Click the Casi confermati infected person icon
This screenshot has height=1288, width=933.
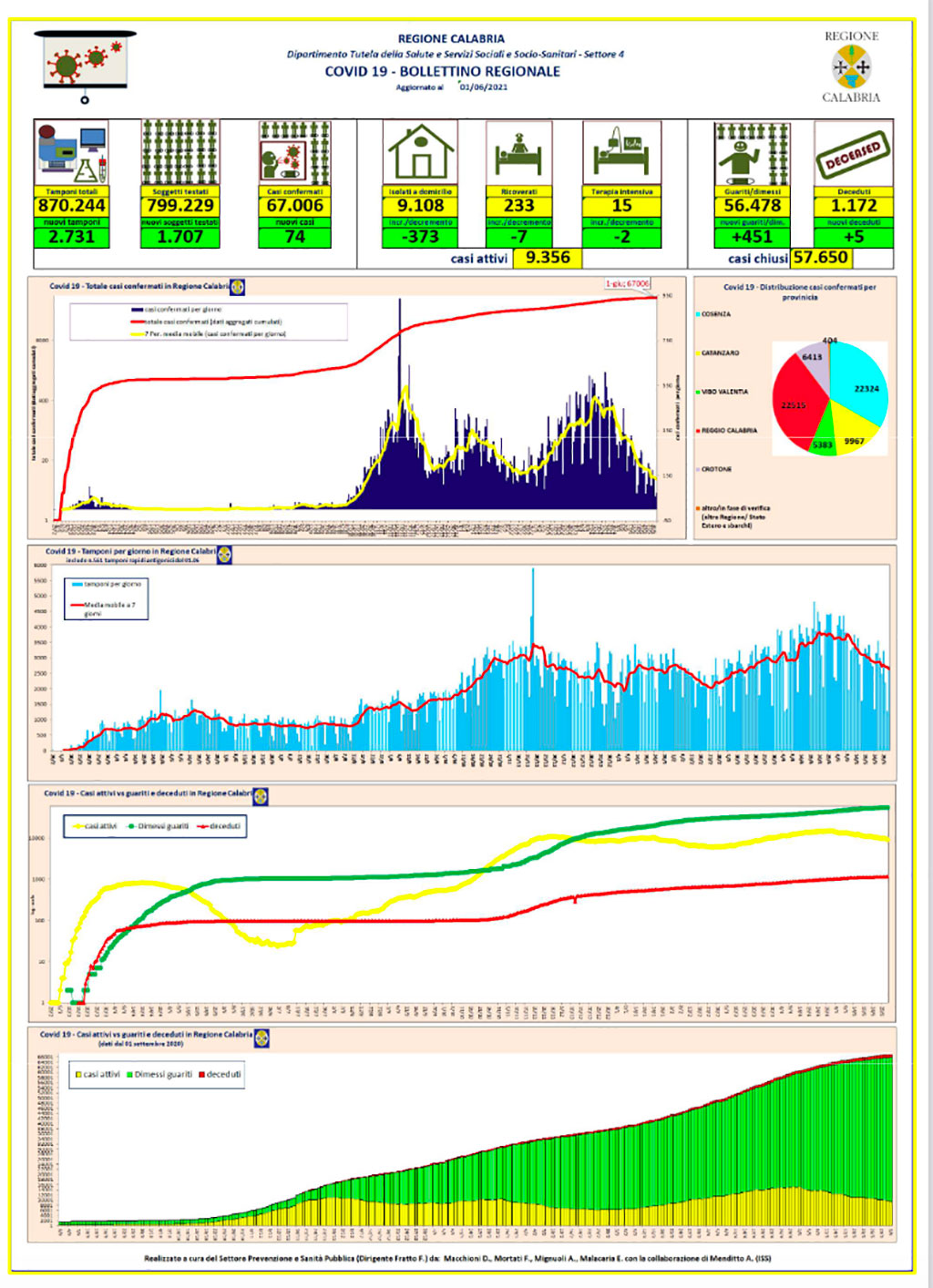tap(294, 152)
